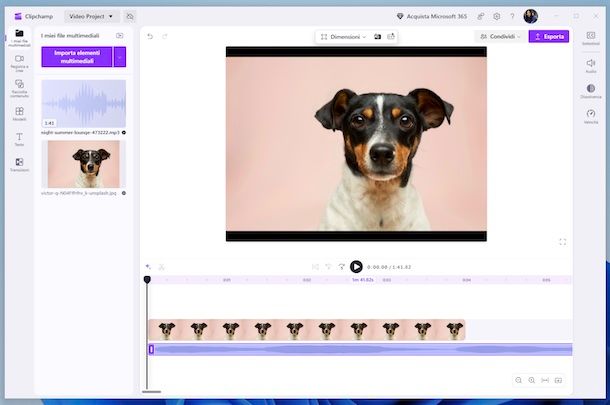Open the help question mark icon
The height and width of the screenshot is (405, 610).
512,16
